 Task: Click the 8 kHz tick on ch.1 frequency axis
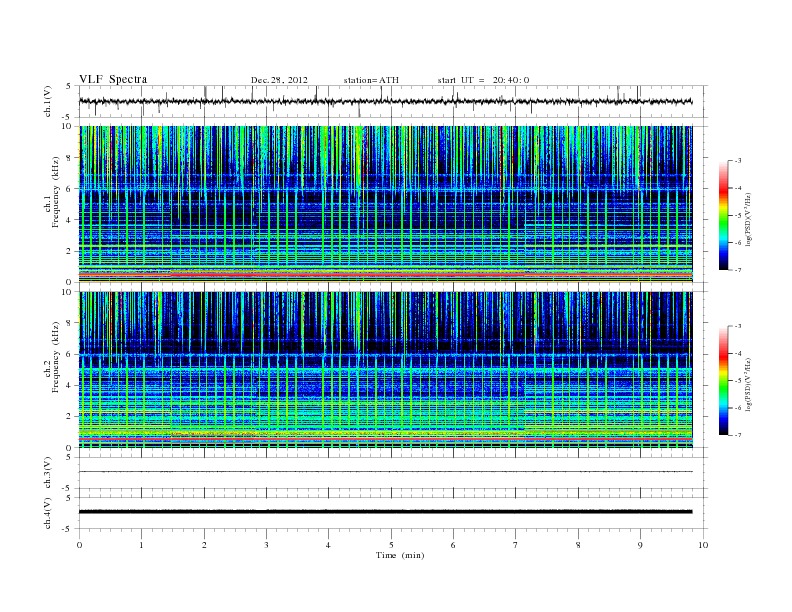[69, 158]
